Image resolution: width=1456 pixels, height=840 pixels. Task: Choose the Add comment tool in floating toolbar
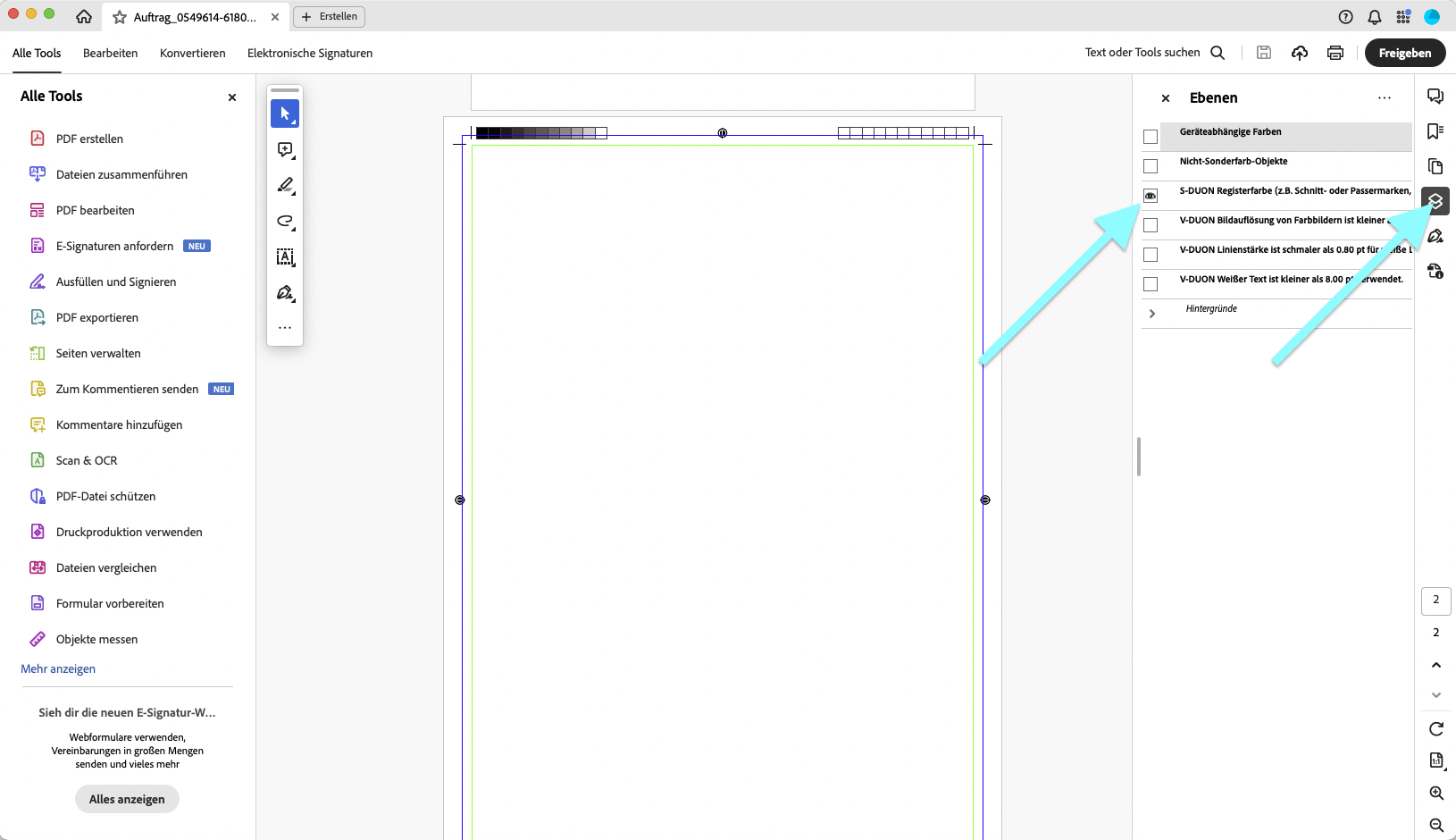click(285, 149)
